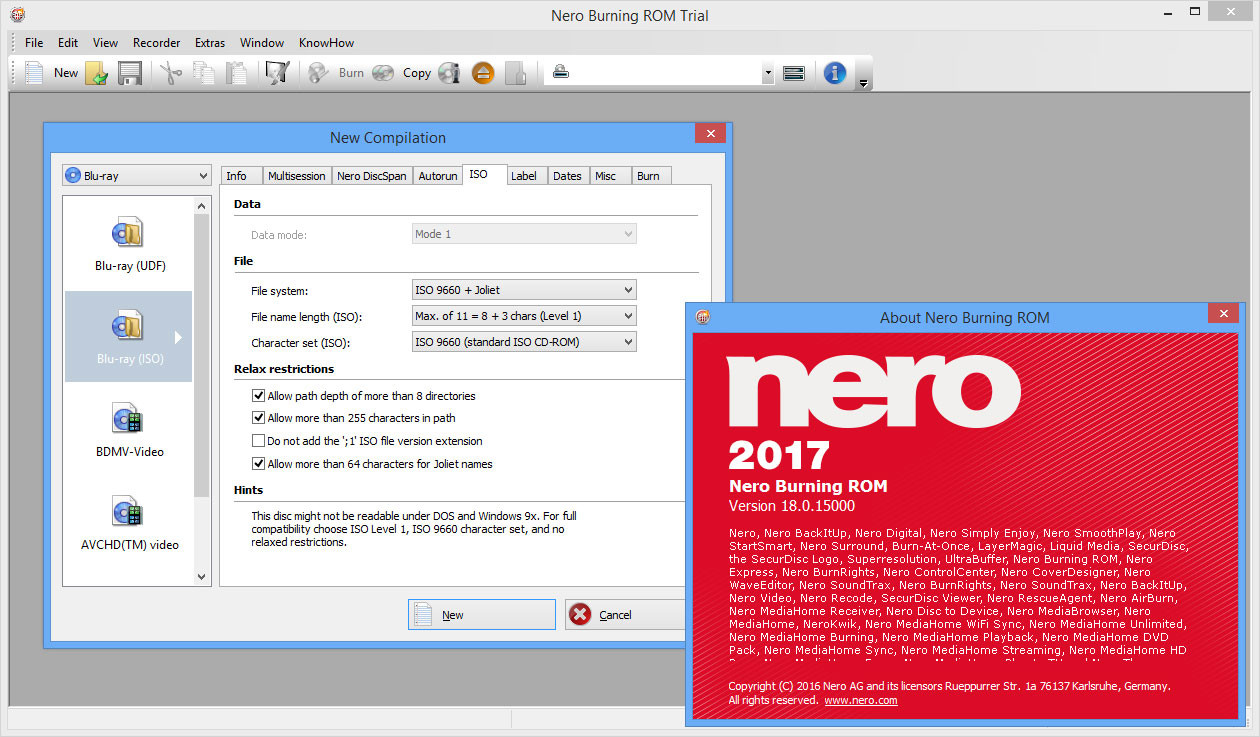This screenshot has width=1260, height=737.
Task: Select the Blu-ray (ISO) compilation type
Action: click(128, 337)
